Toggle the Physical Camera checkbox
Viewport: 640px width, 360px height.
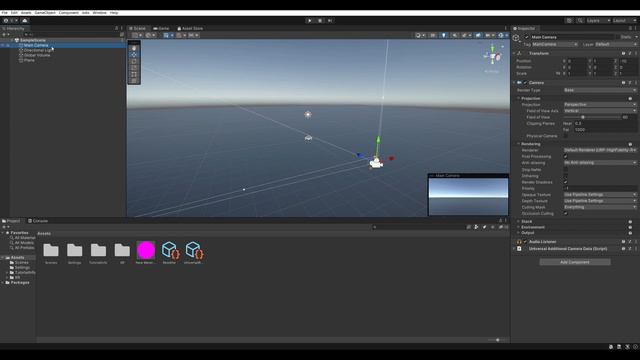(x=566, y=136)
